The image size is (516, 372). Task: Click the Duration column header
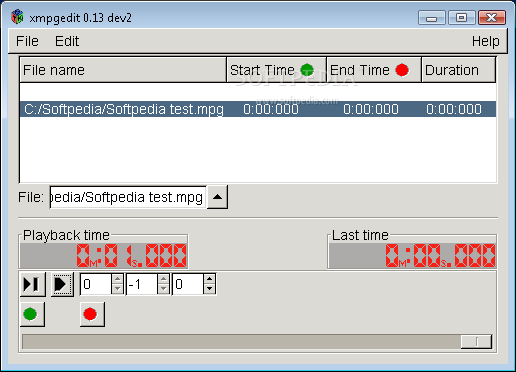coord(459,70)
